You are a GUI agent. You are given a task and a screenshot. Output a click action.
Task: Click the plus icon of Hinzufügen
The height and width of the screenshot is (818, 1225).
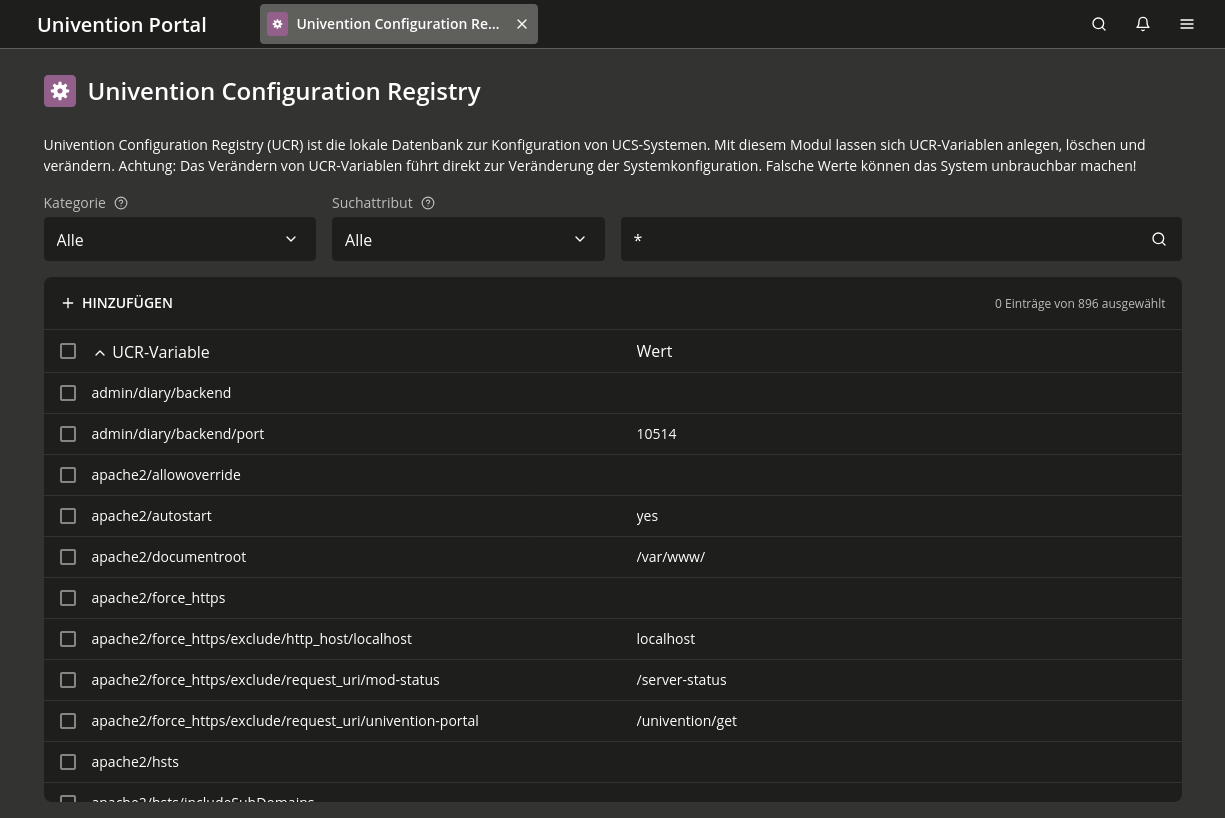point(68,303)
